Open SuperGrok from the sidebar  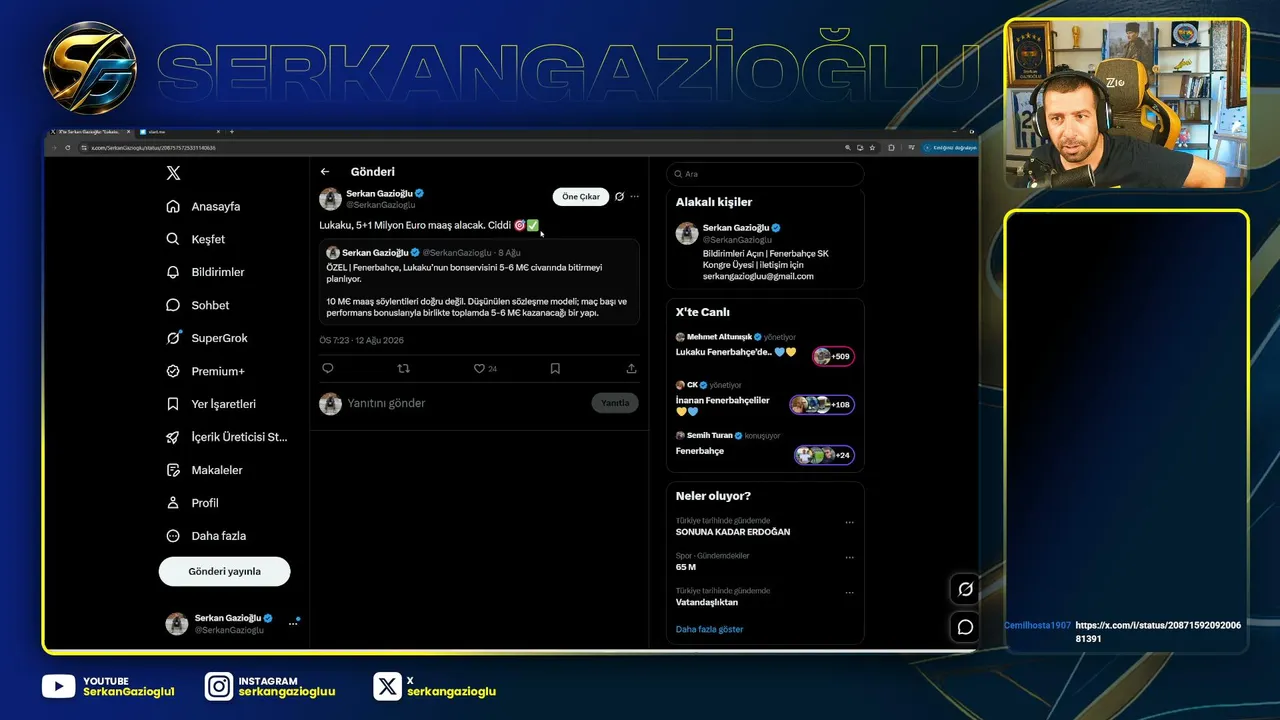point(207,338)
